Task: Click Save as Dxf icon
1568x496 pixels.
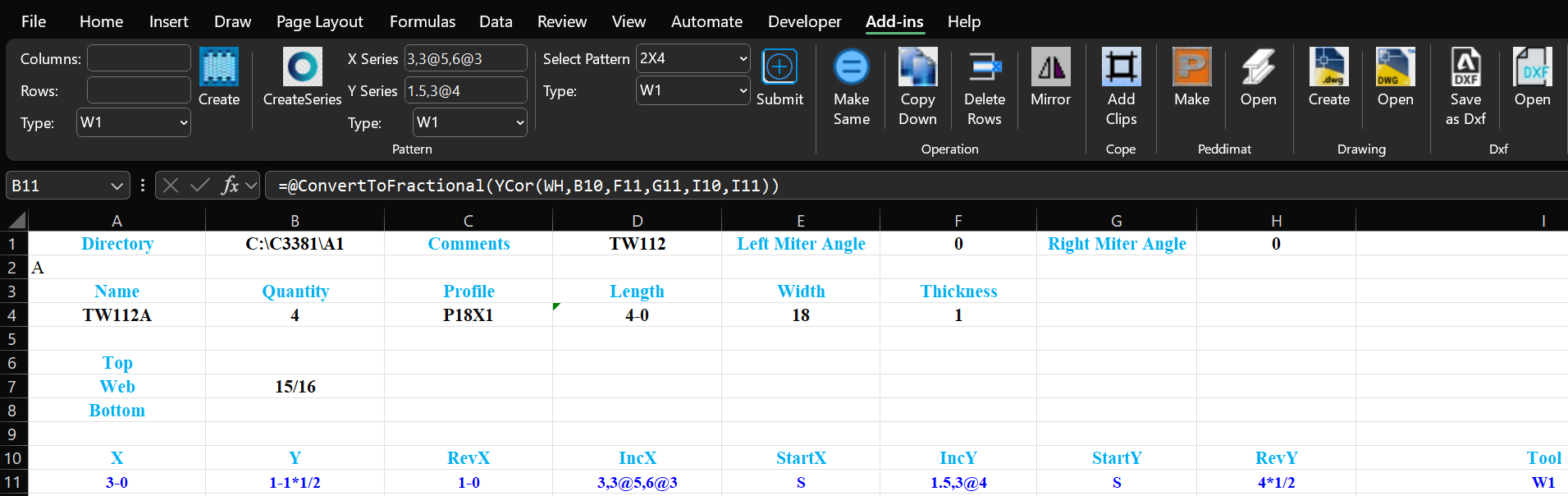Action: point(1465,67)
